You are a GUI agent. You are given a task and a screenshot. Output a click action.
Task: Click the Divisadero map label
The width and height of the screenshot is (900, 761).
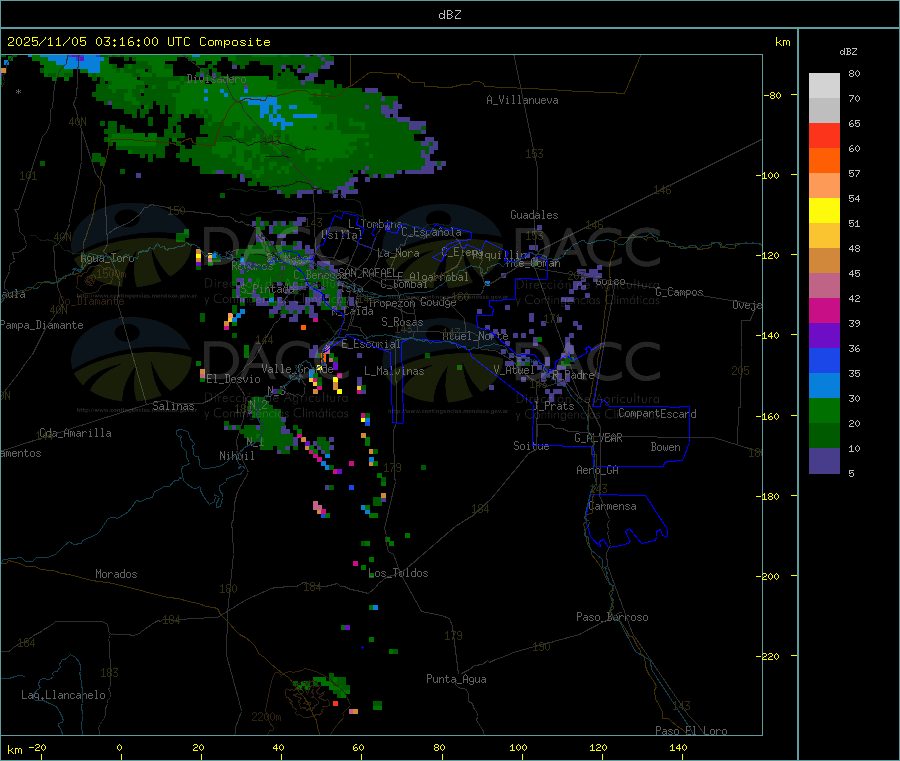click(216, 79)
